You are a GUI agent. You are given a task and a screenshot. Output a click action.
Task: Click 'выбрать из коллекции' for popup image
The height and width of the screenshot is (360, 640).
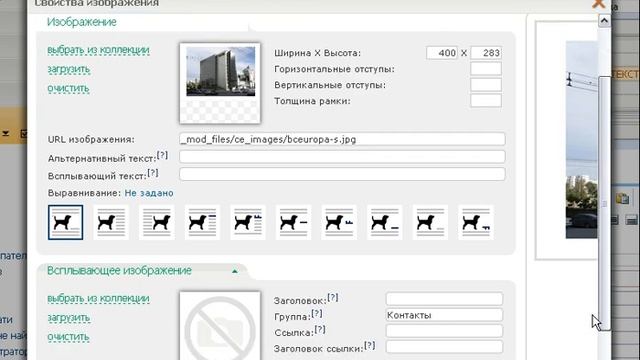[x=98, y=298]
